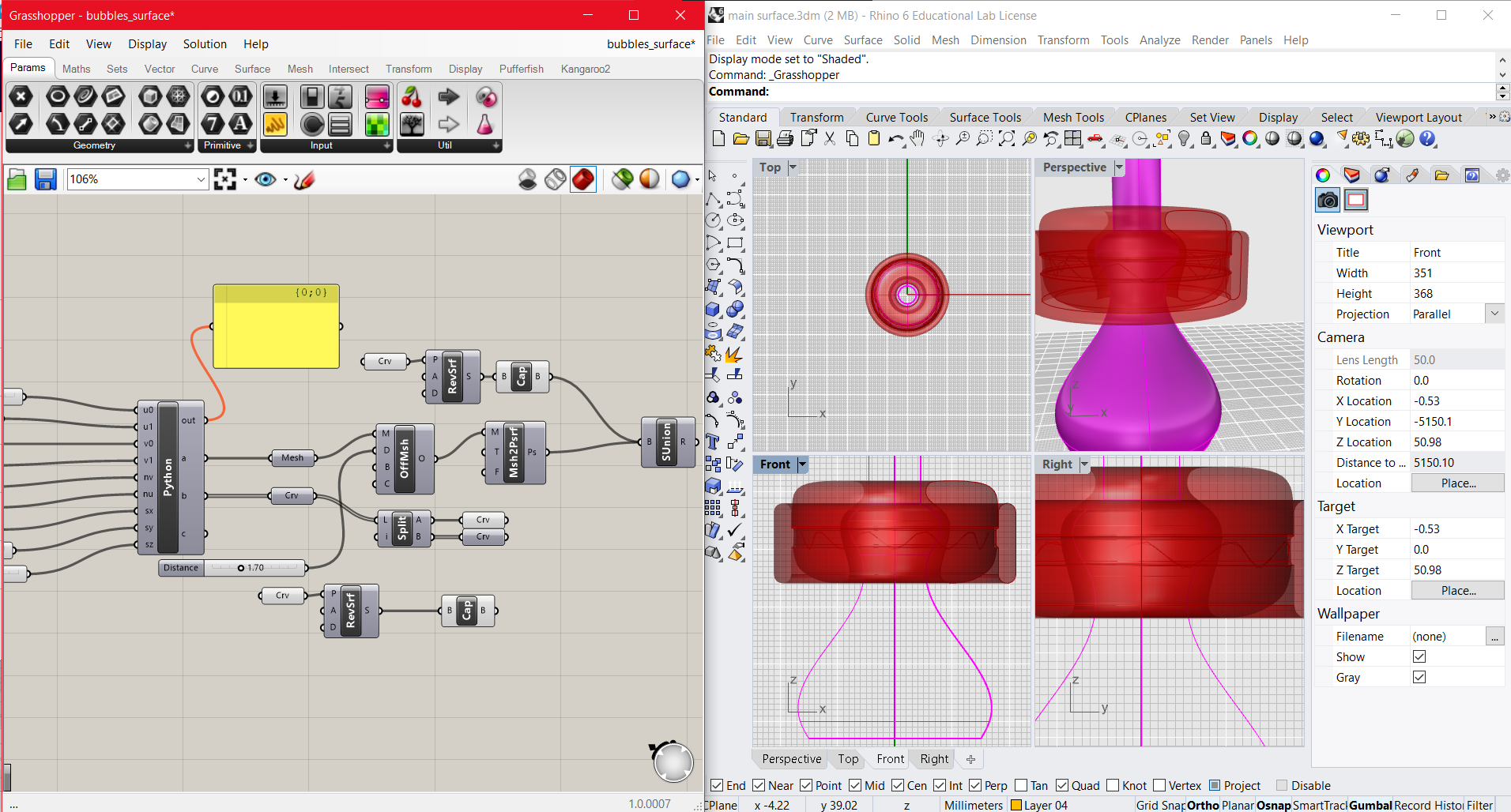1511x812 pixels.
Task: Click the Python component on canvas
Action: [168, 477]
